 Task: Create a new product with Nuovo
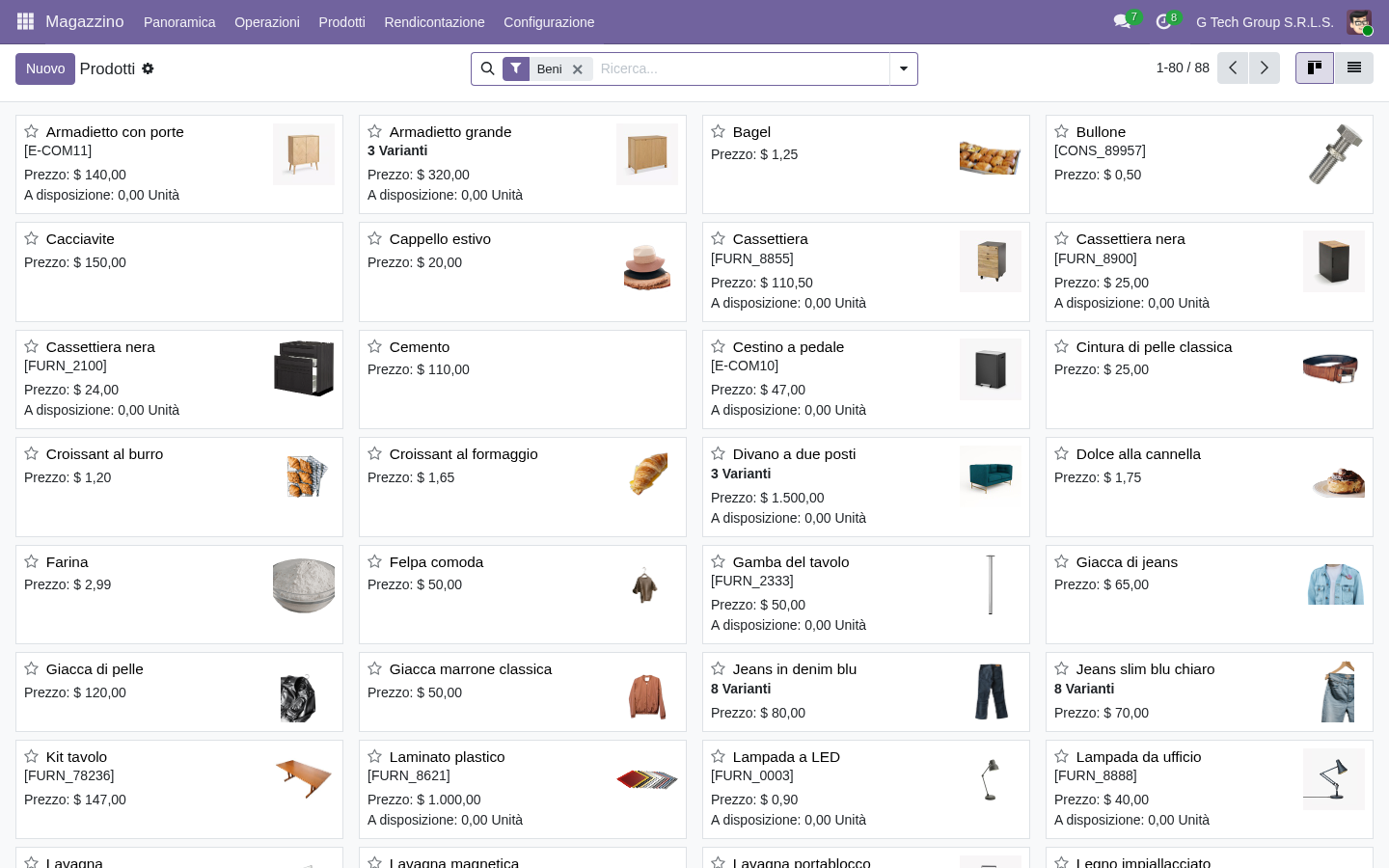tap(45, 68)
